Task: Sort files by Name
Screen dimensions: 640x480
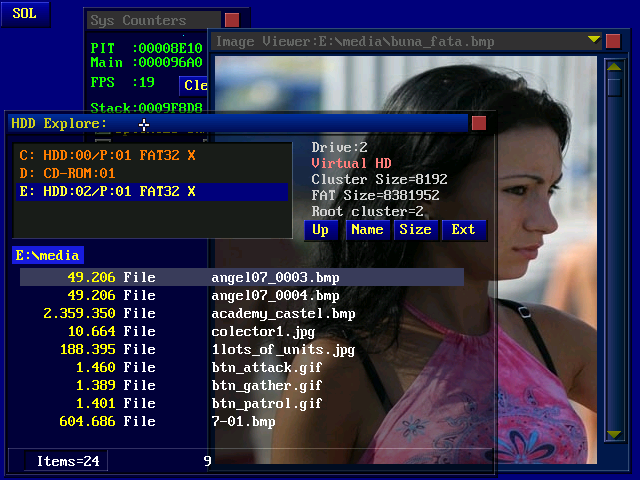Action: pyautogui.click(x=367, y=230)
